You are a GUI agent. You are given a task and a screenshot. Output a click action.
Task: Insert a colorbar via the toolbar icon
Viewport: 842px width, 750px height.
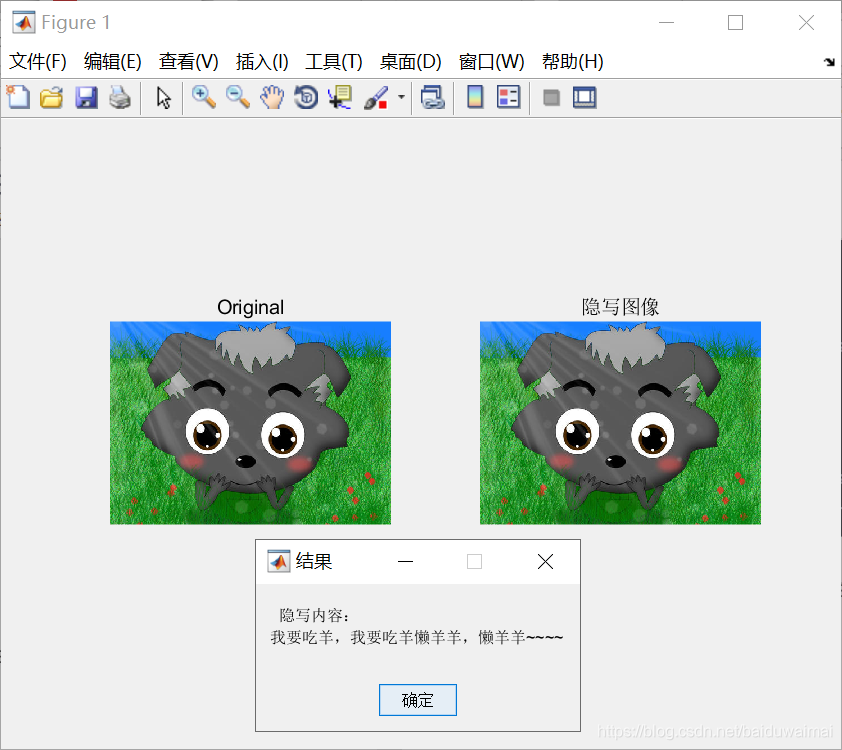[475, 98]
